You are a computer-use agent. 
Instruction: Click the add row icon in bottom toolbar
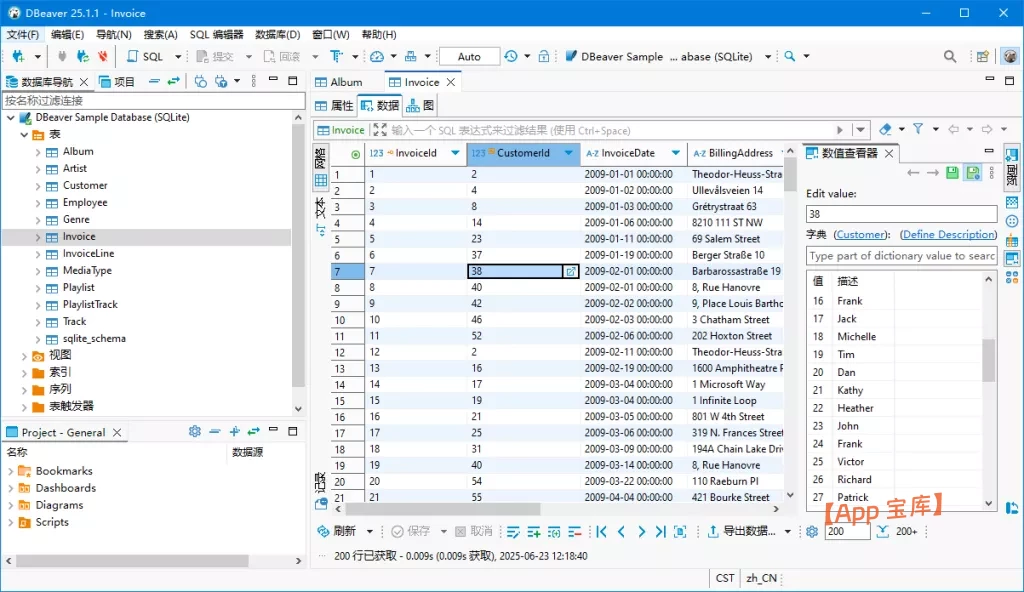tap(533, 532)
